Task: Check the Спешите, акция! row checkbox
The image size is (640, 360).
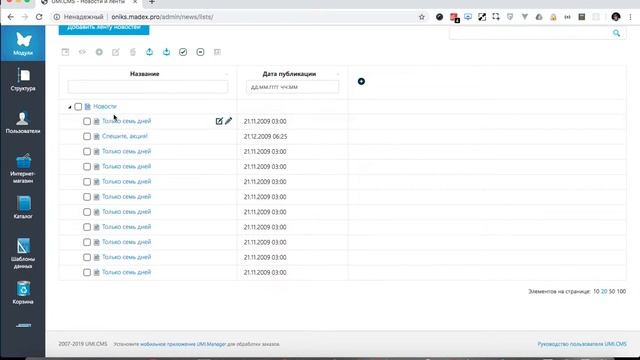Action: tap(87, 136)
